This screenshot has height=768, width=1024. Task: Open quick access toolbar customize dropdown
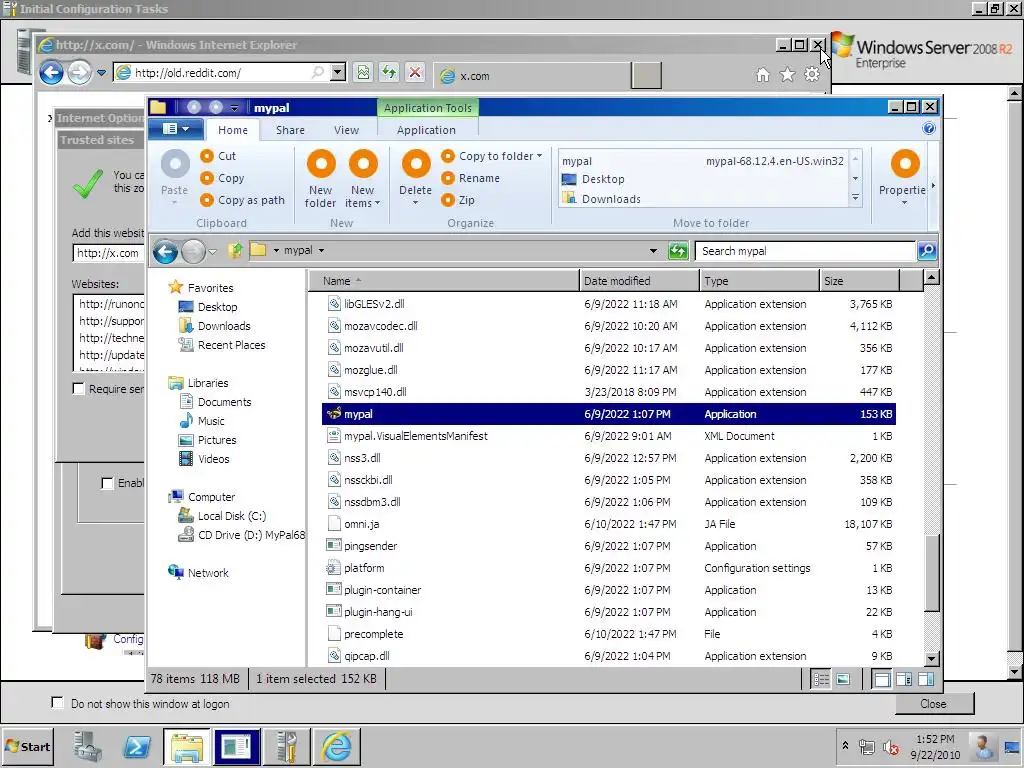coord(234,108)
